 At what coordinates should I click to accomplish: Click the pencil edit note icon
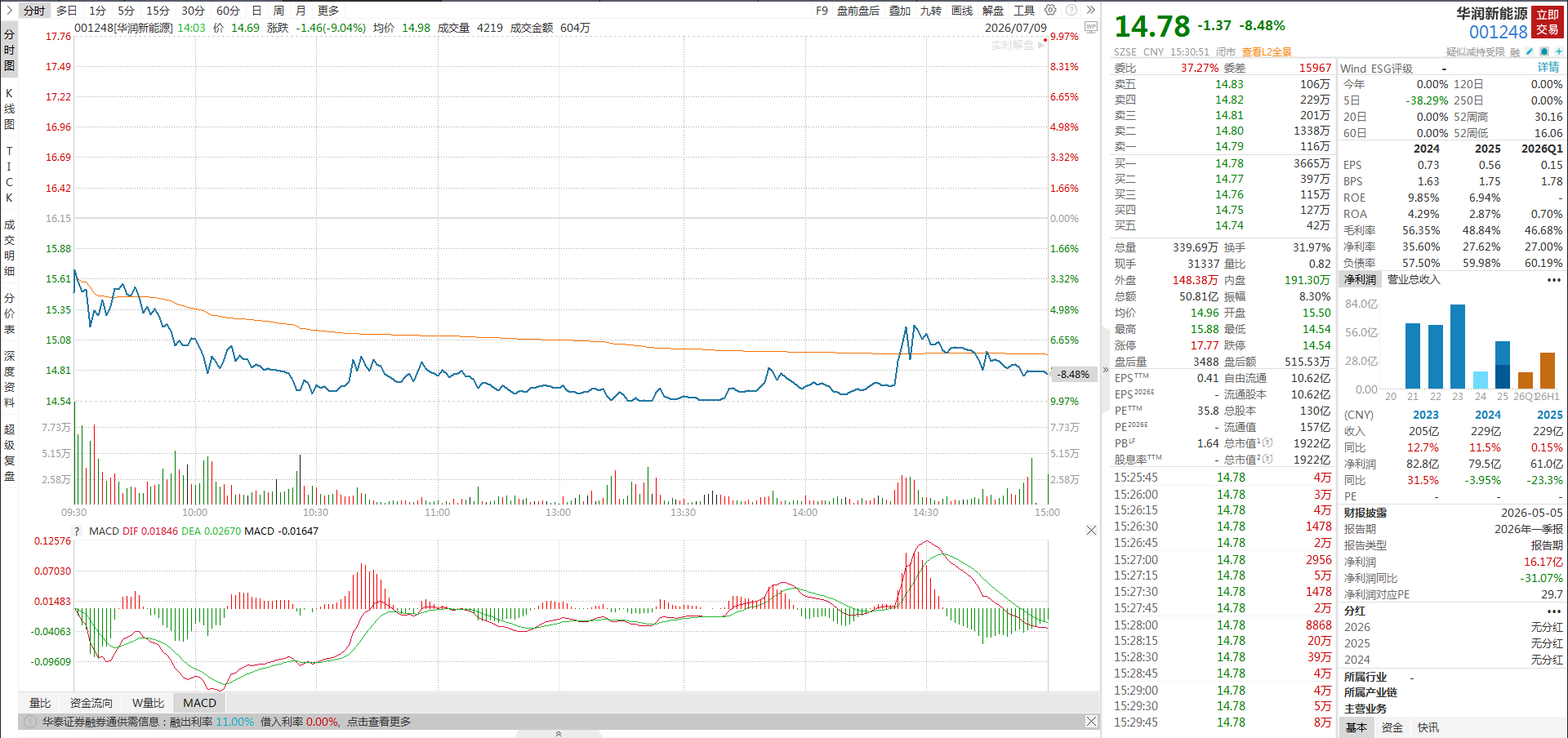pyautogui.click(x=1529, y=51)
